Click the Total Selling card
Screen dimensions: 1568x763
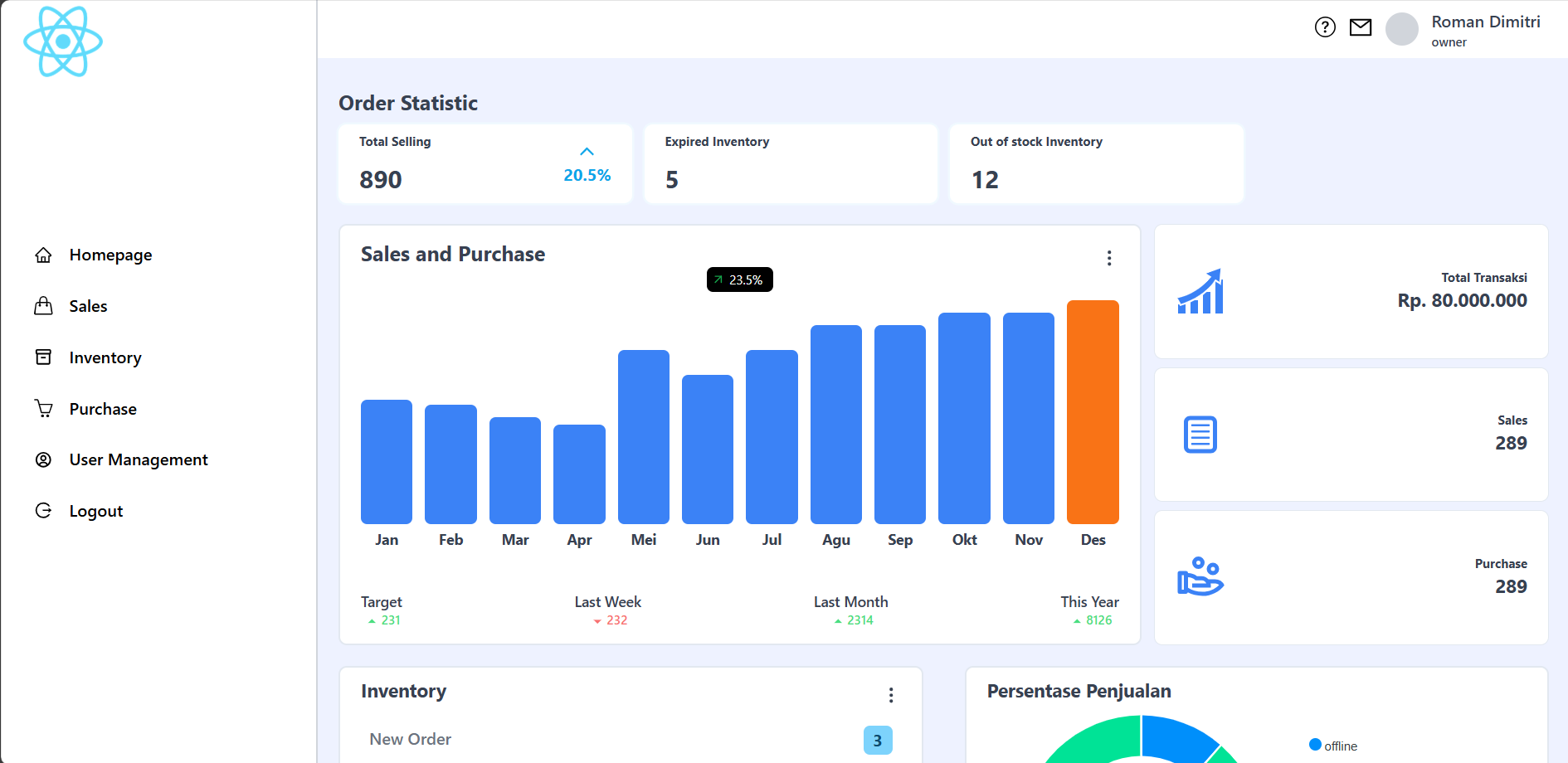[485, 163]
